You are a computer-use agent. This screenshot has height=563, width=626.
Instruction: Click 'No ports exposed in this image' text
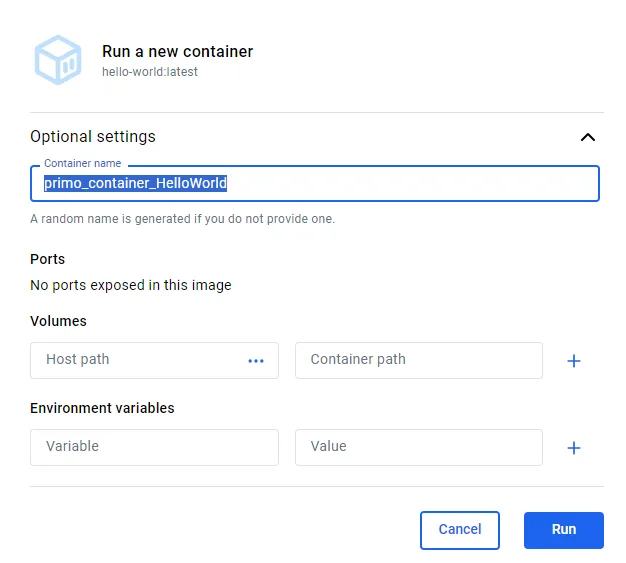pos(131,285)
